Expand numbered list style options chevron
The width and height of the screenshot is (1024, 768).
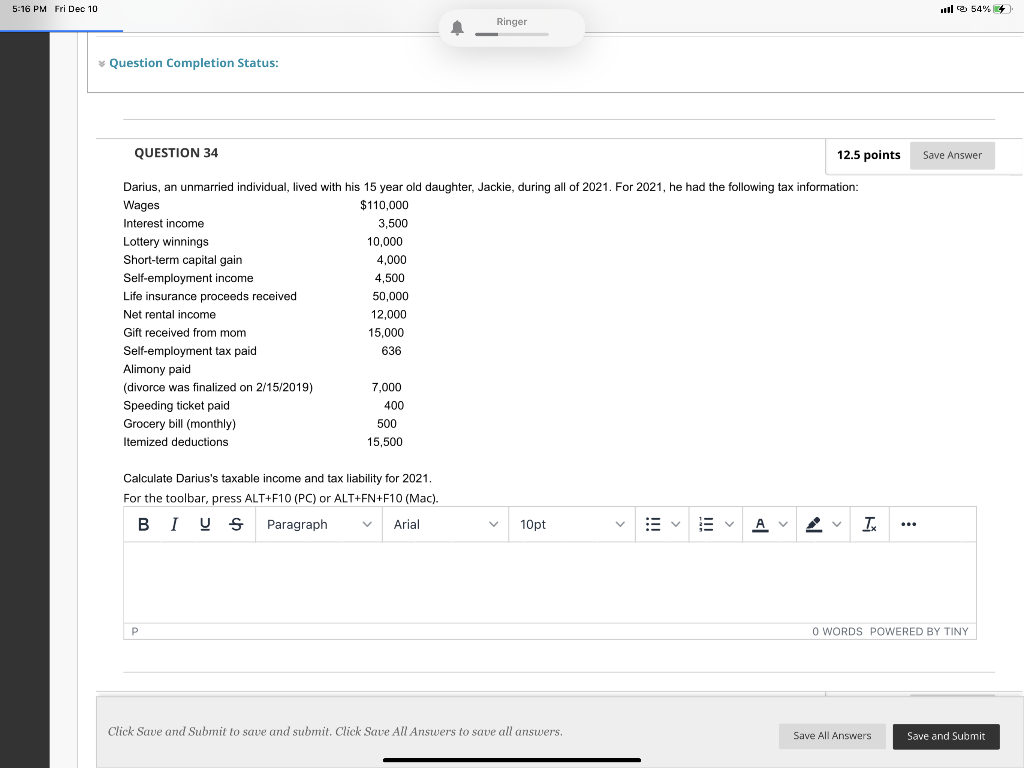point(729,524)
